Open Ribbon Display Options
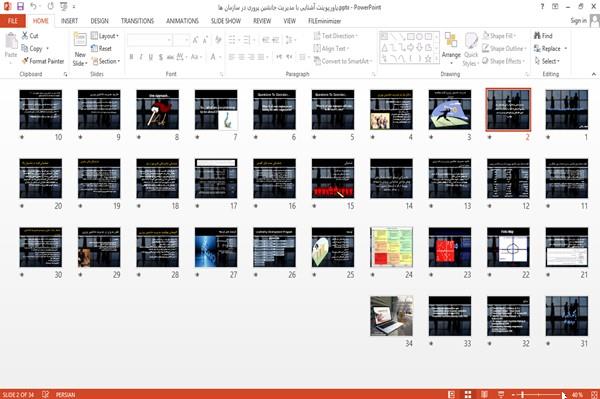This screenshot has height=399, width=600. (555, 7)
